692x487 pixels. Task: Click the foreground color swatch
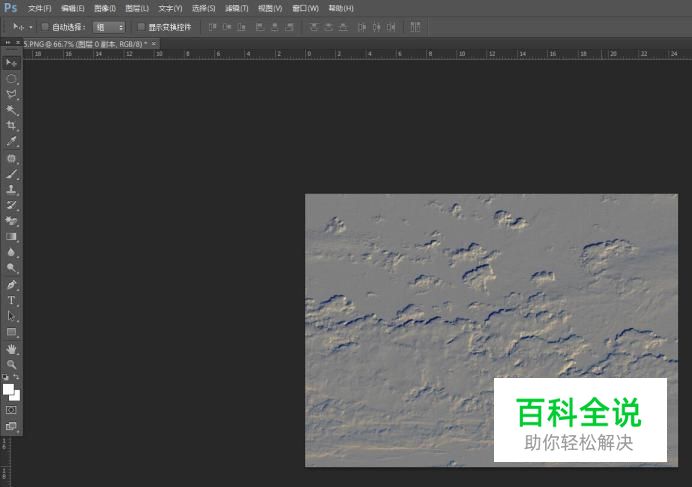coord(9,389)
